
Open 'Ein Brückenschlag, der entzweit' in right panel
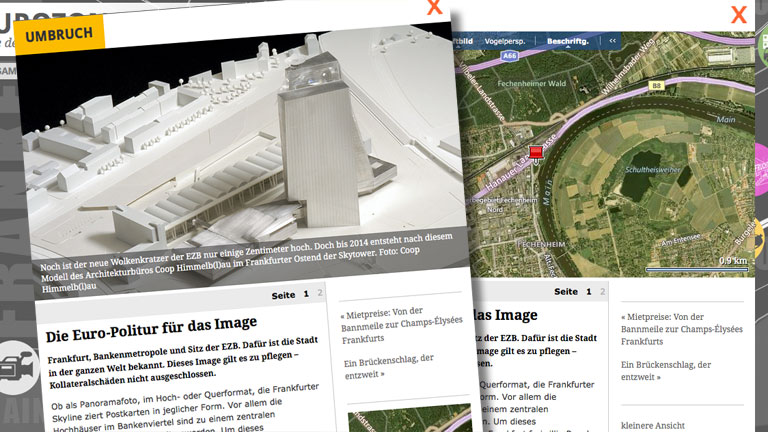click(666, 371)
